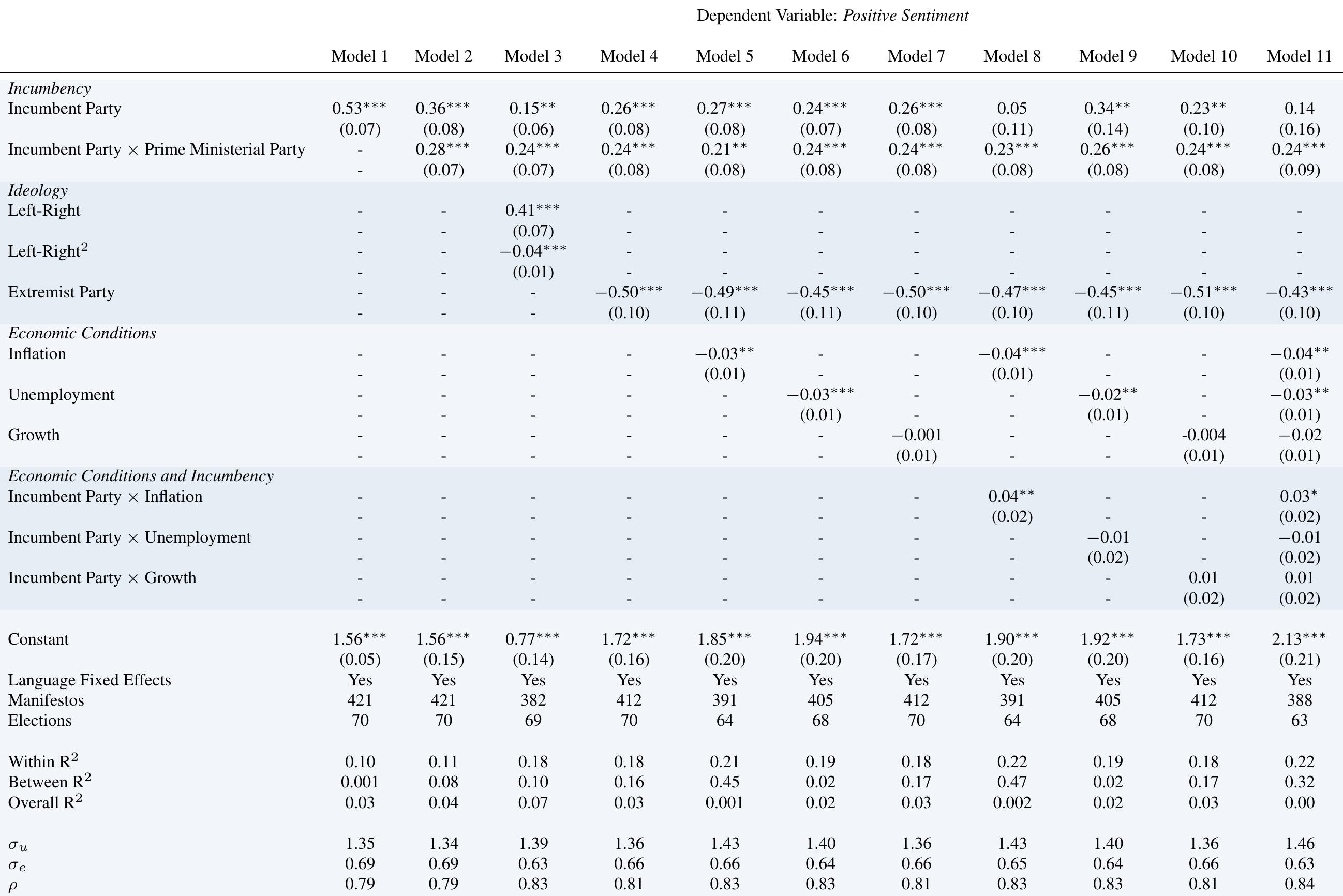Screen dimensions: 1343x896
Task: Click 'Economic Conditions and Incumbency' heading
Action: click(x=141, y=476)
